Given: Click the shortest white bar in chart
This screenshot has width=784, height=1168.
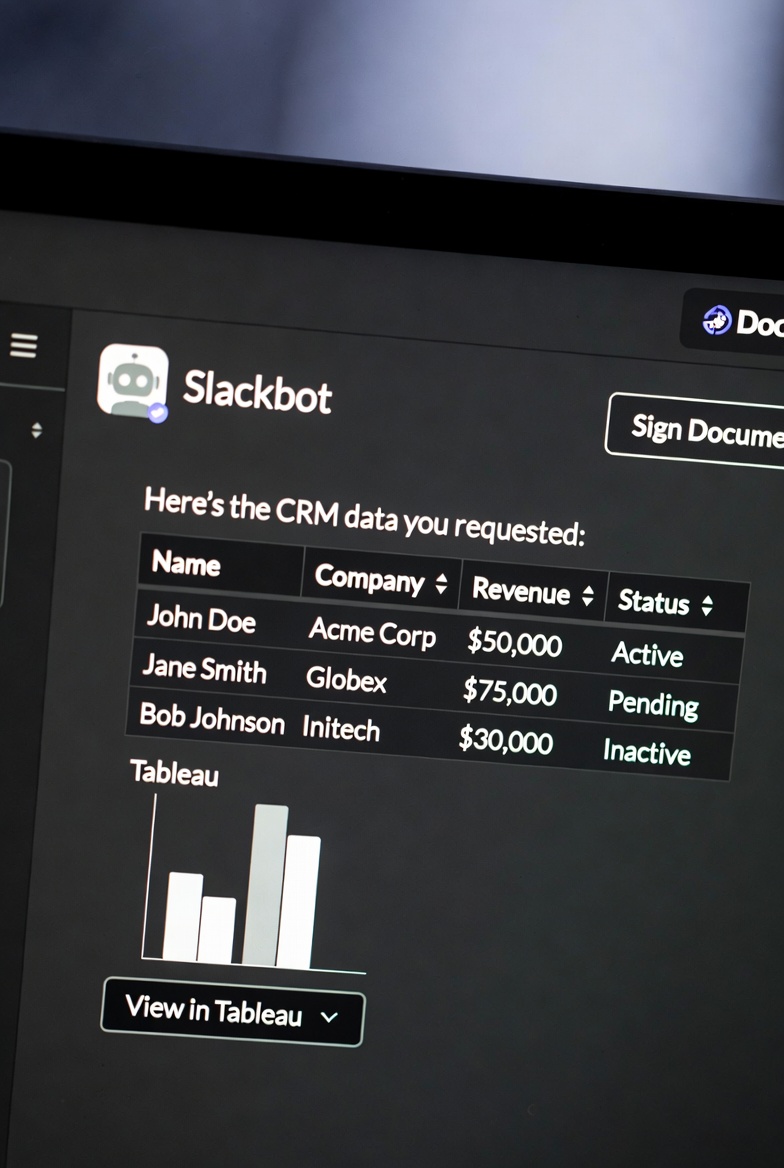Looking at the screenshot, I should tap(217, 930).
